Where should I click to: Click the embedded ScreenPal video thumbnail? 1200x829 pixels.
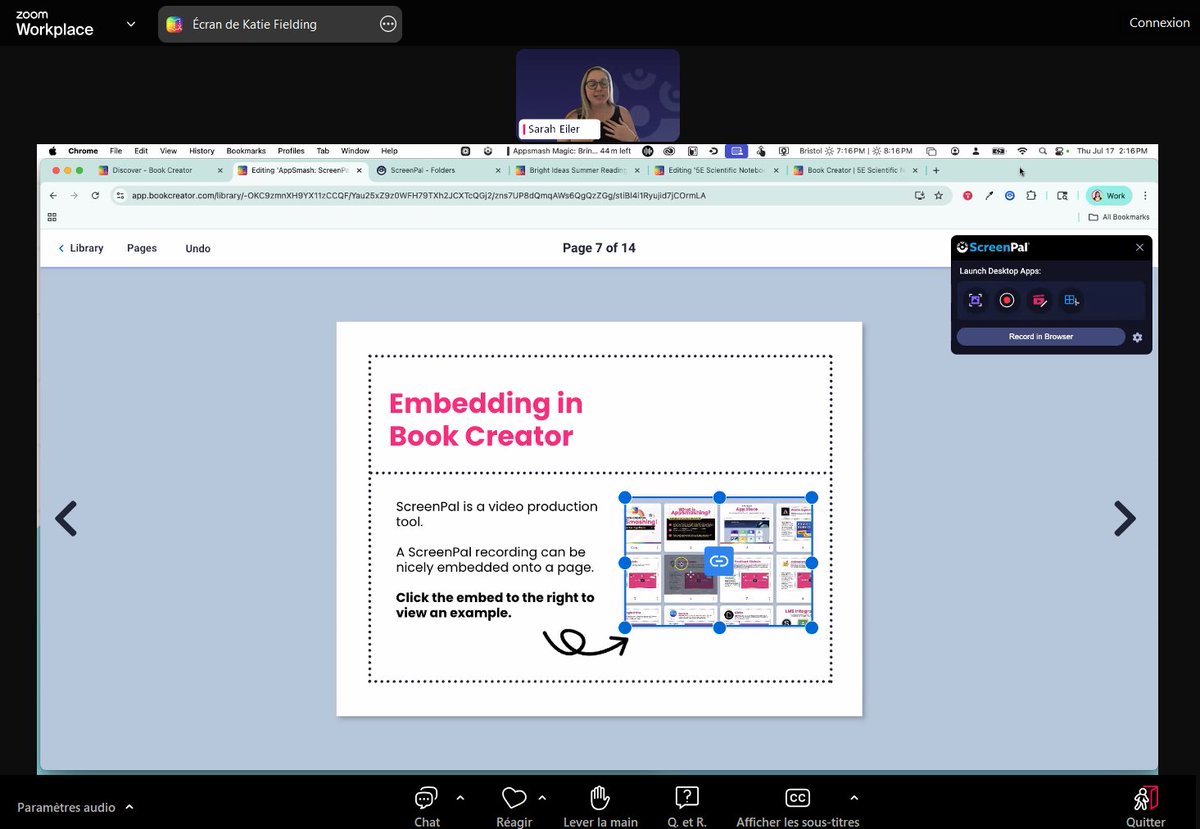718,562
